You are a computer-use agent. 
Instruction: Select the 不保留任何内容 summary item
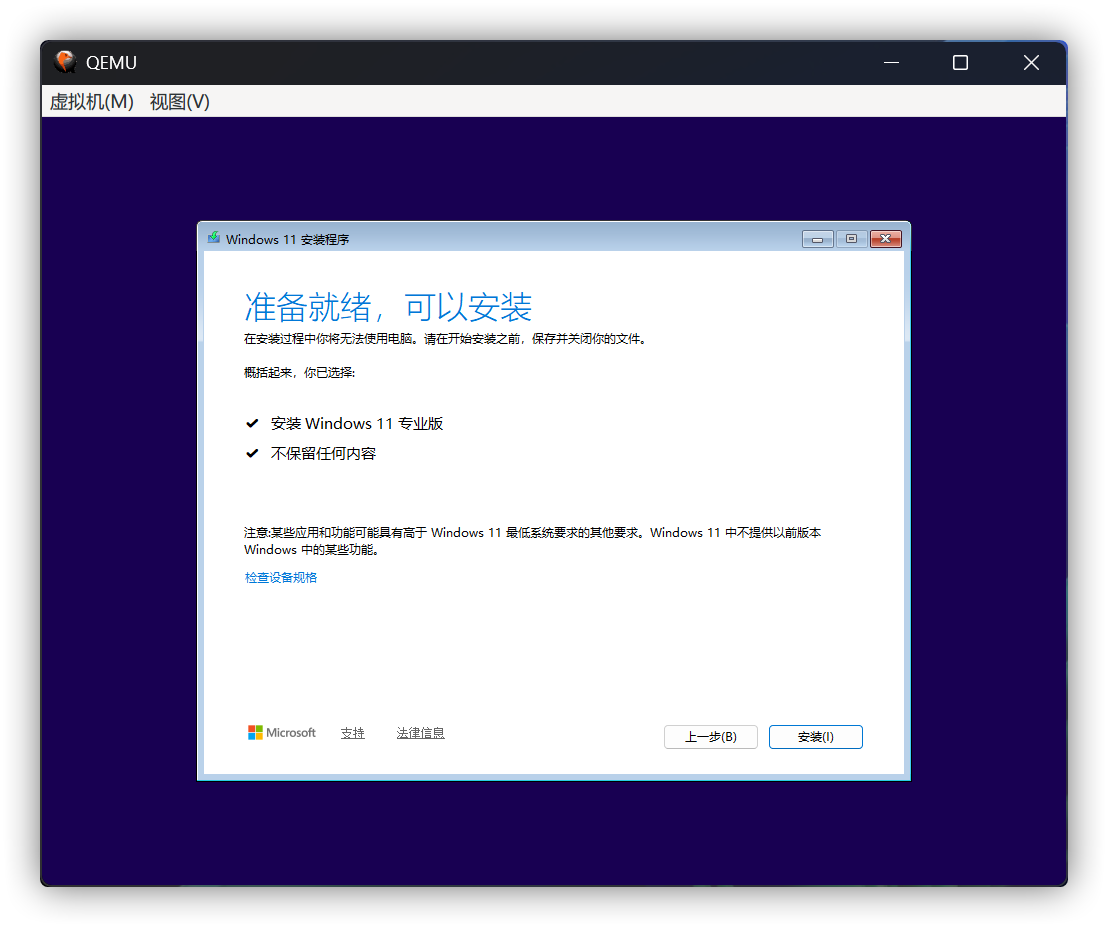(323, 452)
